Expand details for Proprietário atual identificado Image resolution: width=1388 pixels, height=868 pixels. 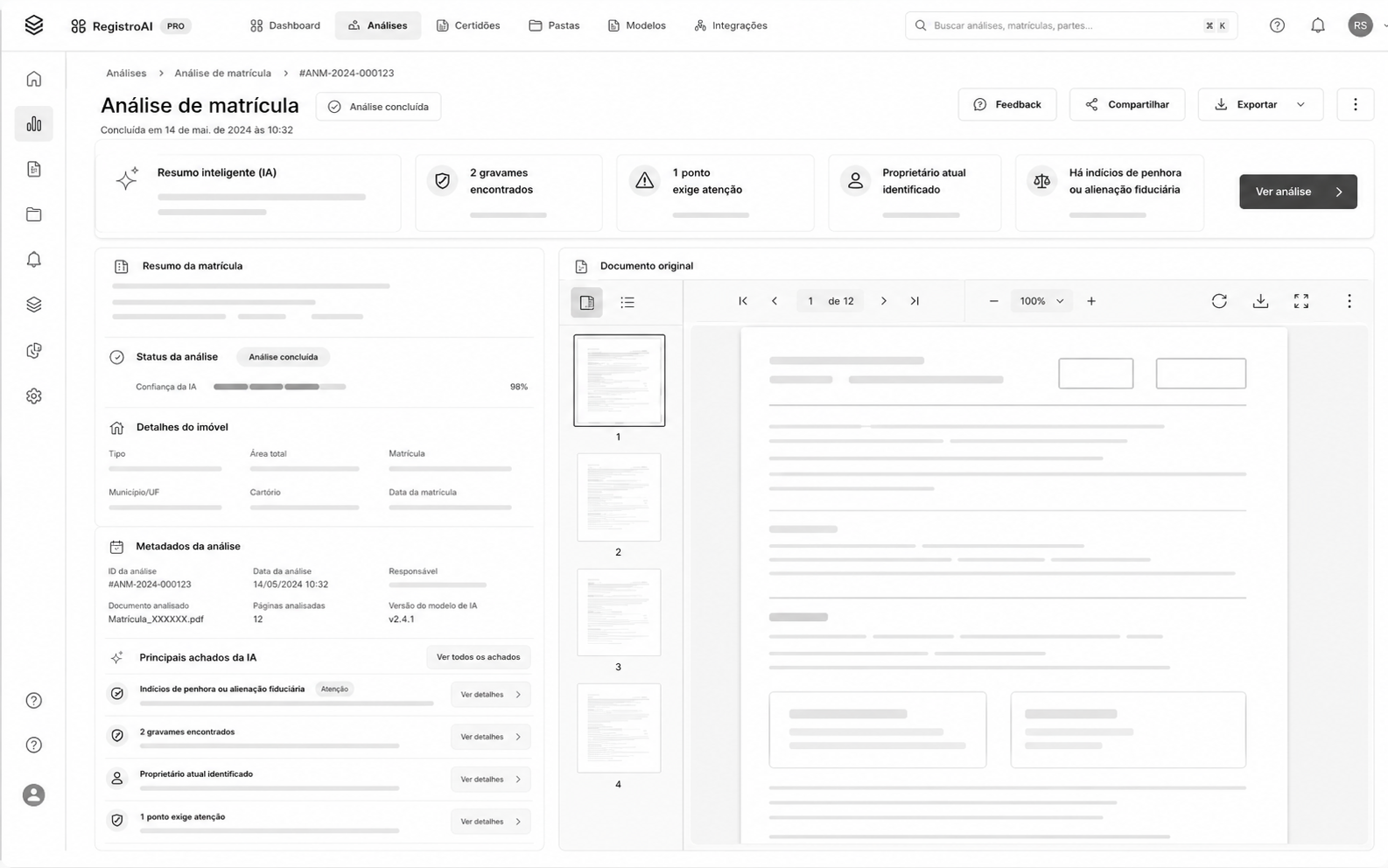pos(491,780)
